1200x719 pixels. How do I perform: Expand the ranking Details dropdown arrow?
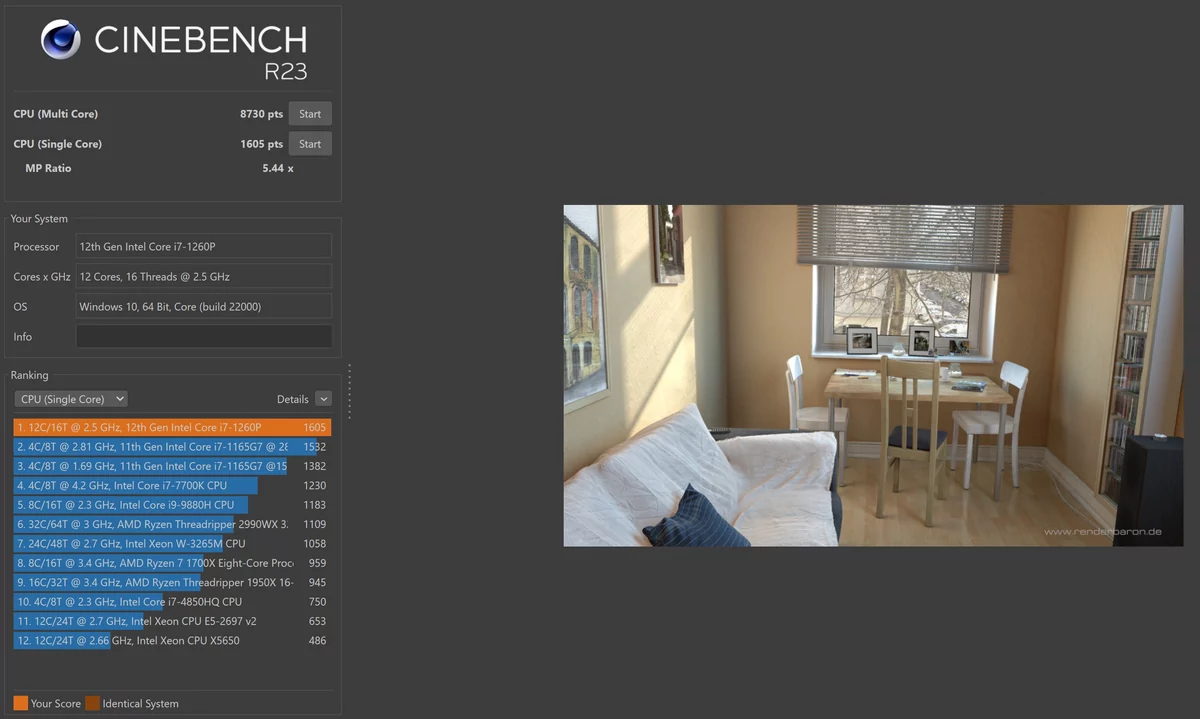[x=323, y=399]
